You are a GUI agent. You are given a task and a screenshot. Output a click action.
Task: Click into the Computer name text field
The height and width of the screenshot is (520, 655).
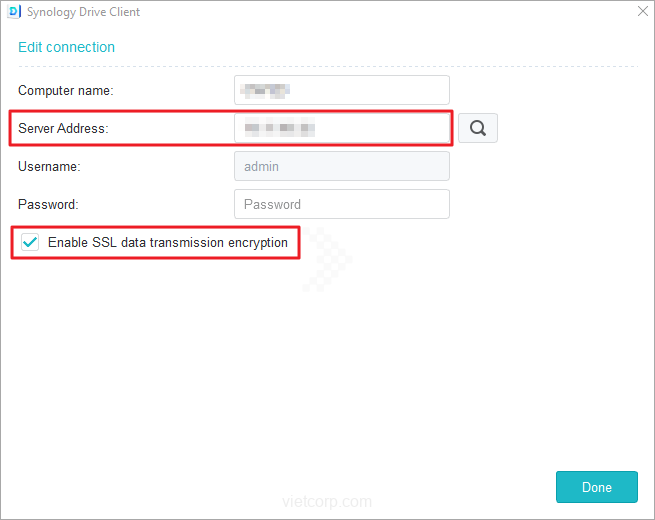(x=341, y=90)
